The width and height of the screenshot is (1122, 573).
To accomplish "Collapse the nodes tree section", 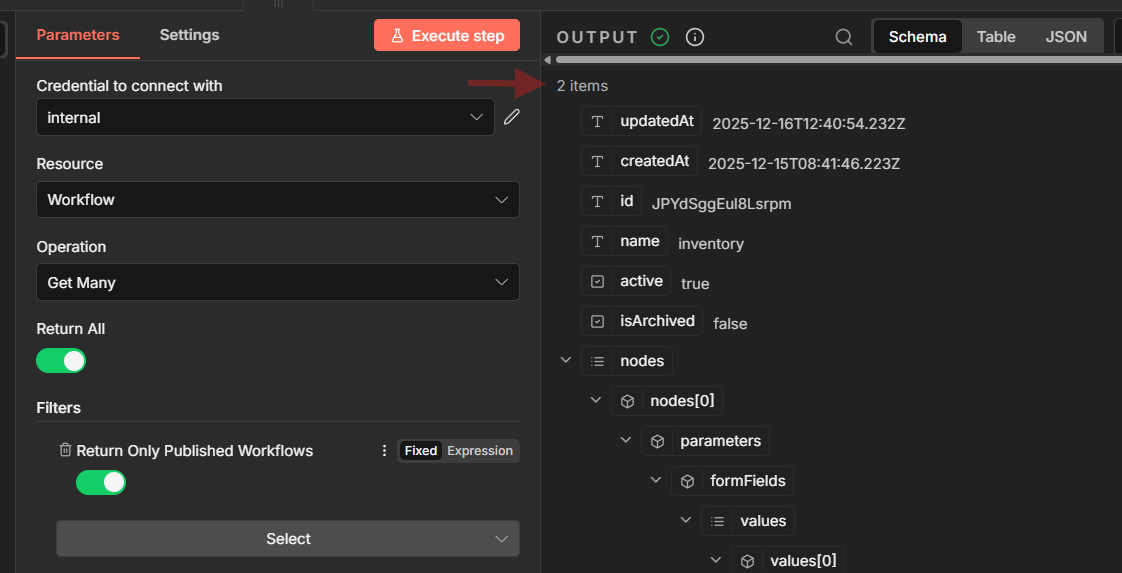I will click(x=566, y=361).
